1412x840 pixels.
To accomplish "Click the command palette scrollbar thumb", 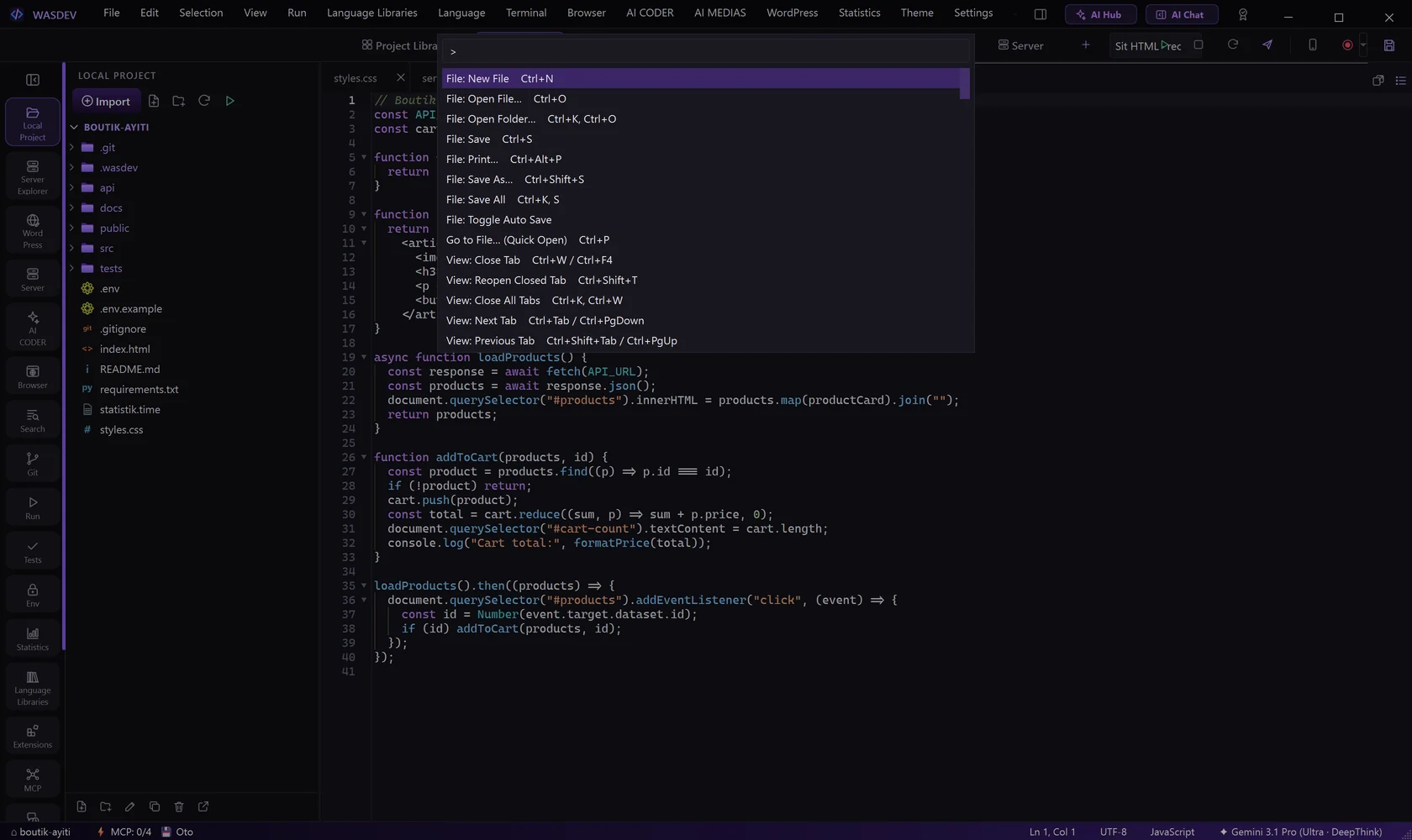I will 964,84.
